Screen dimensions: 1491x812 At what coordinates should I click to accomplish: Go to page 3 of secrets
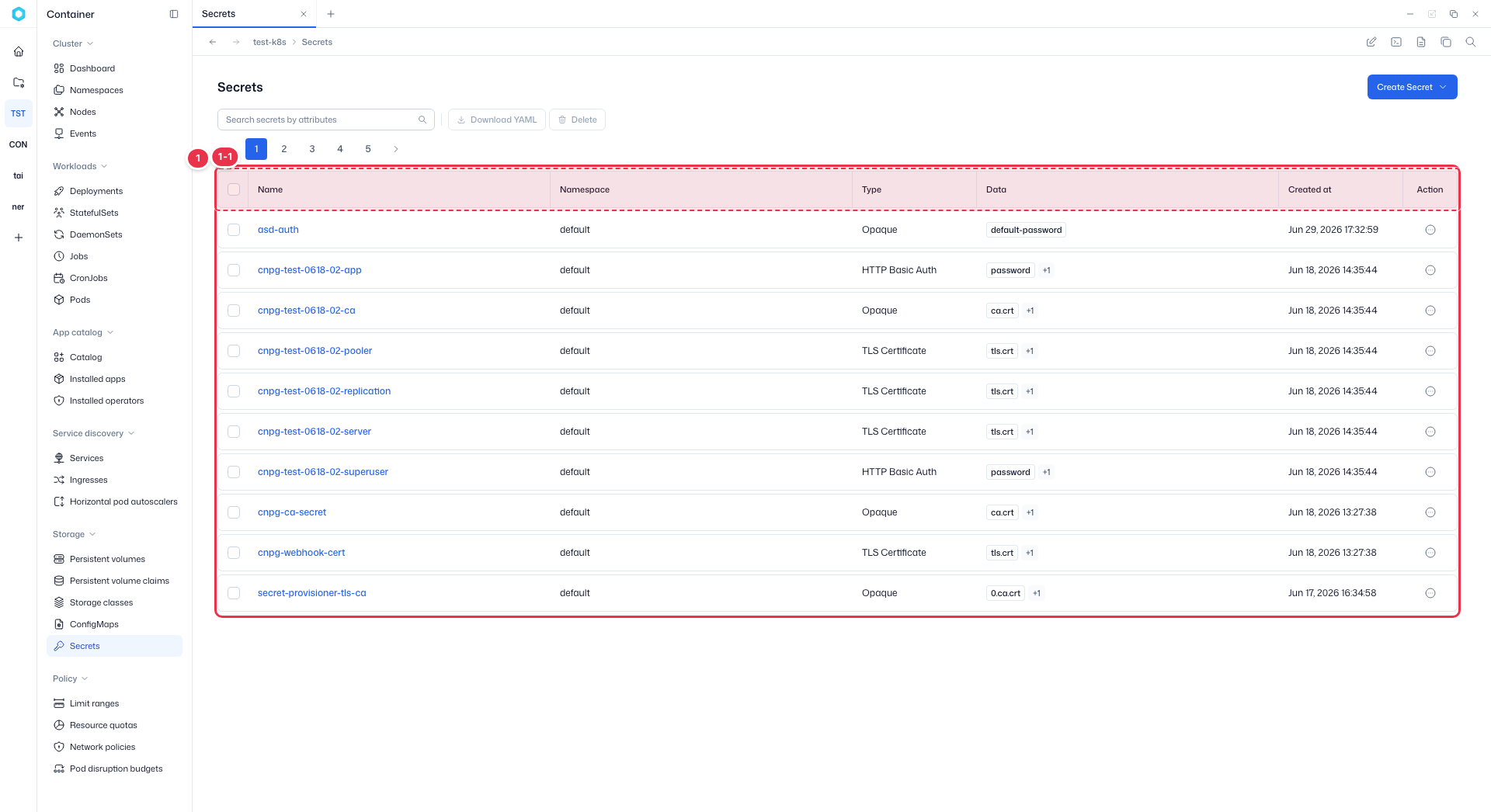point(312,149)
